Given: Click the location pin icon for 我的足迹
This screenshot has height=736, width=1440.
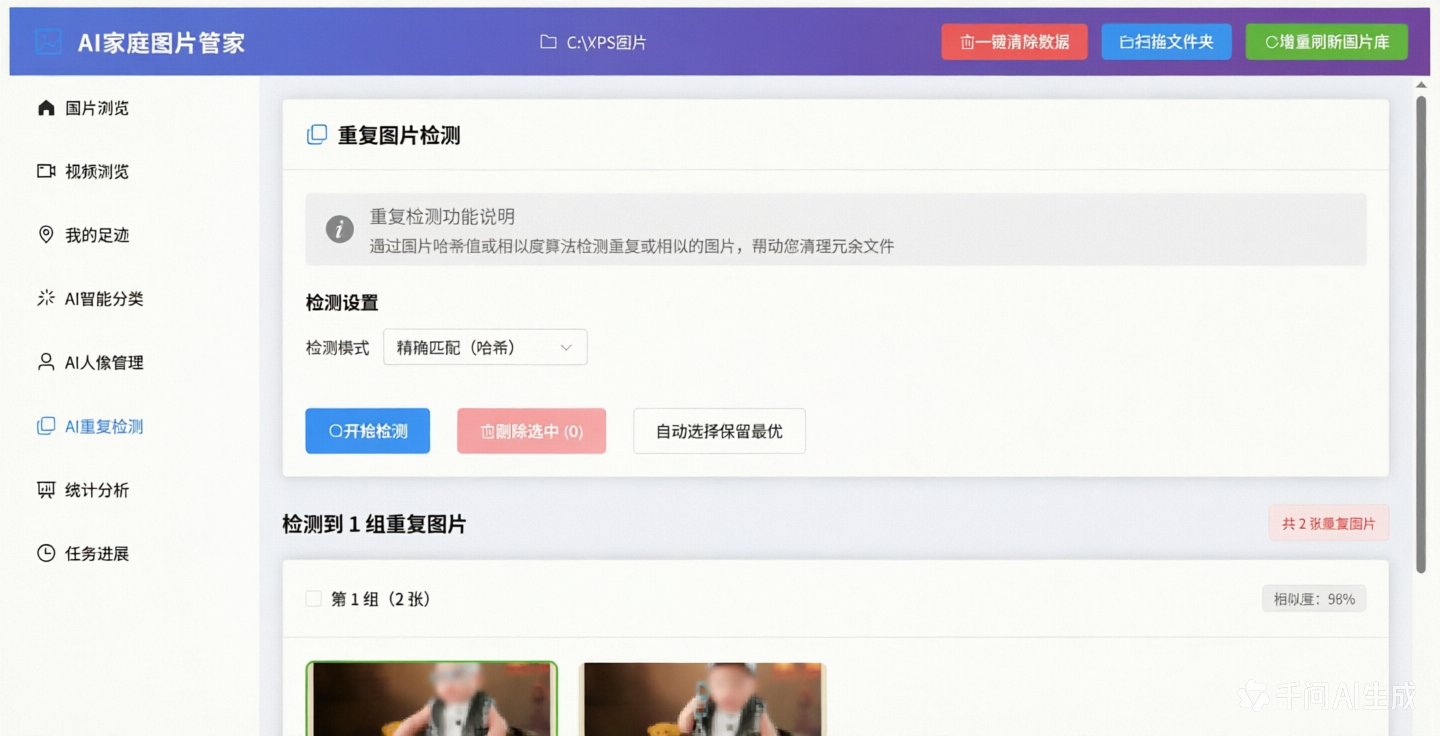Looking at the screenshot, I should pos(46,235).
